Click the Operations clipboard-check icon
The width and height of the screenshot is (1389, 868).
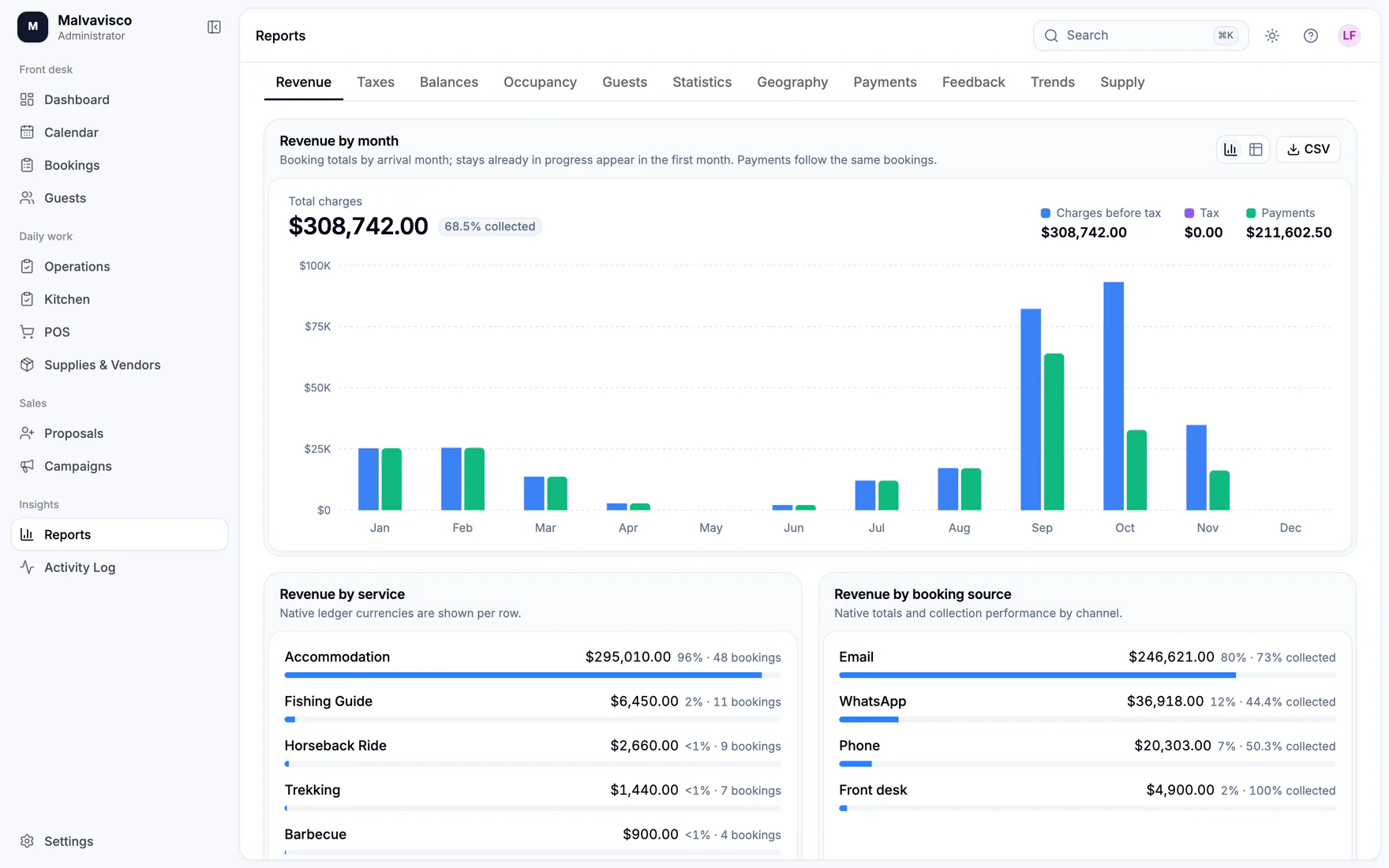[27, 267]
